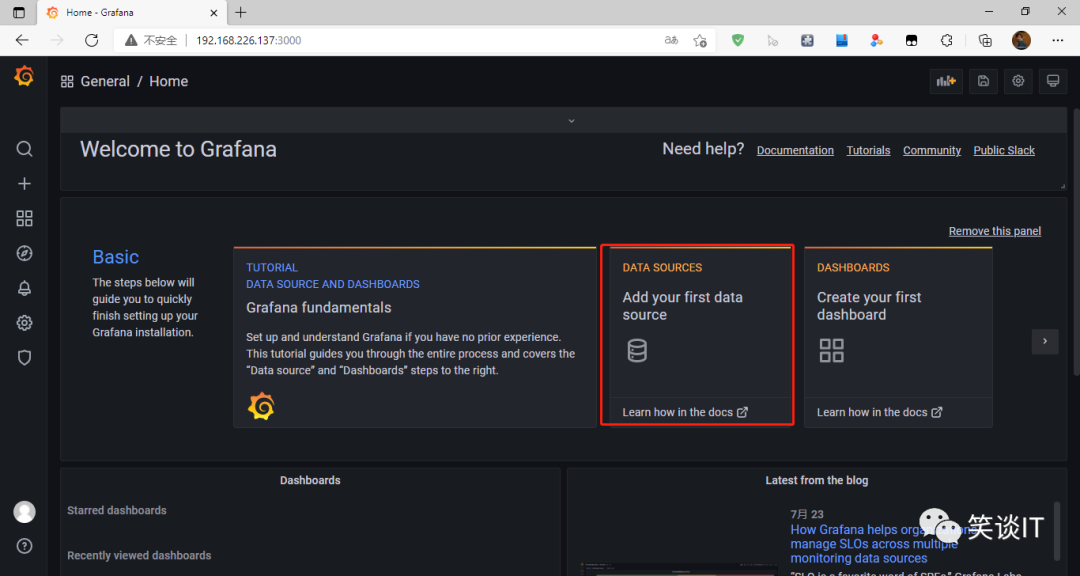This screenshot has width=1080, height=576.
Task: Open Learn how in the docs under Dashboards
Action: point(879,412)
